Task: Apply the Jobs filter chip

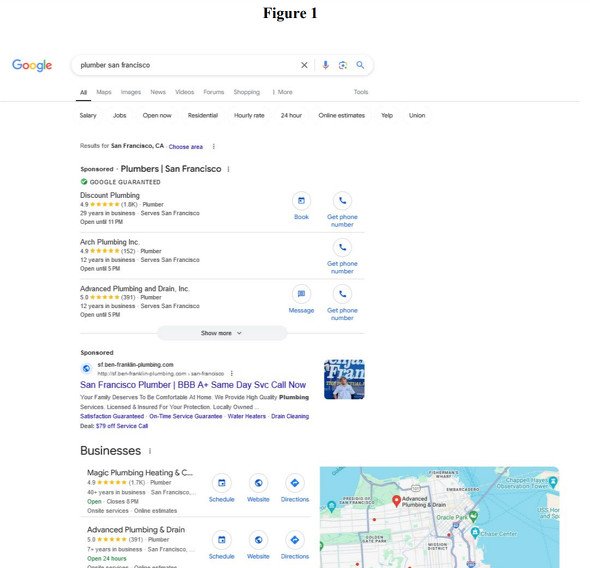Action: [120, 115]
